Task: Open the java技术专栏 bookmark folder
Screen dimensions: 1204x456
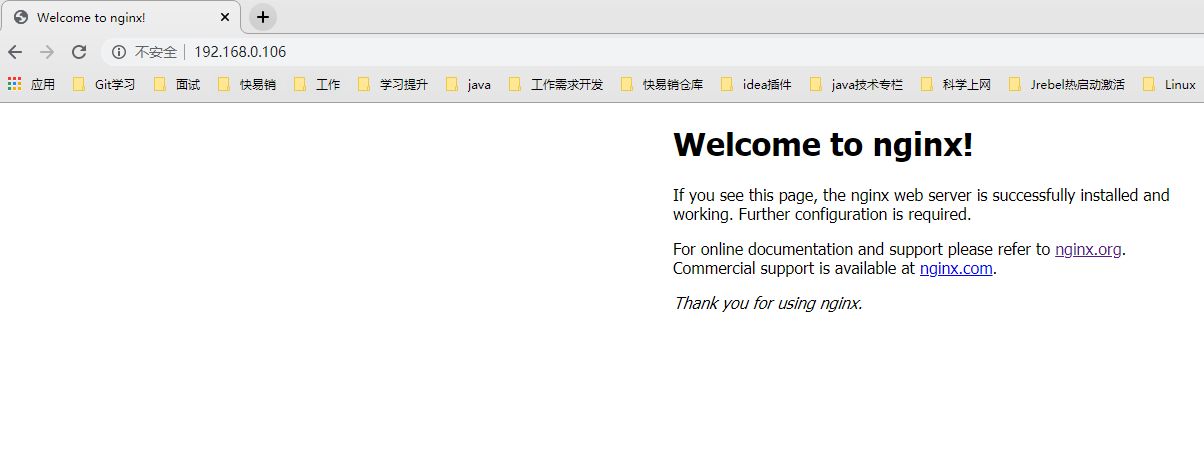Action: (856, 84)
